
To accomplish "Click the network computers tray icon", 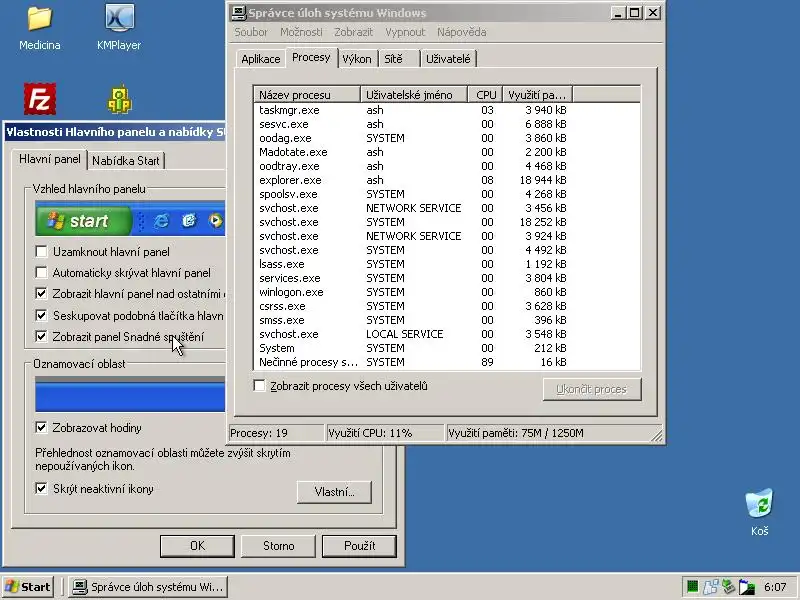I will point(710,587).
